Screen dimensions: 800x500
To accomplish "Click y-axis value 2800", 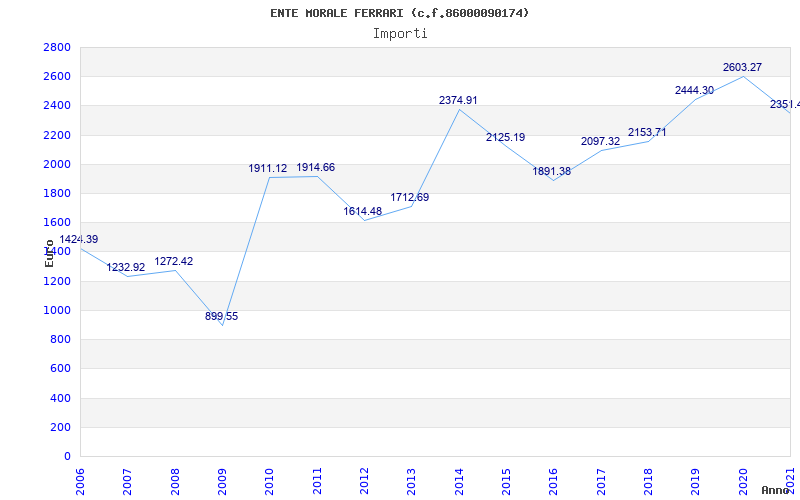I will [x=57, y=47].
